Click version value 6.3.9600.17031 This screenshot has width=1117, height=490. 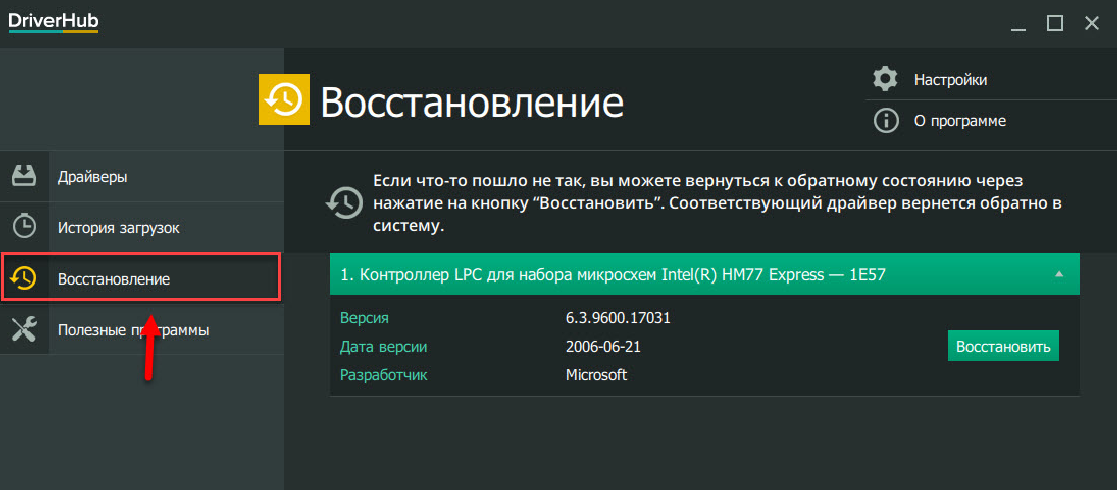618,317
